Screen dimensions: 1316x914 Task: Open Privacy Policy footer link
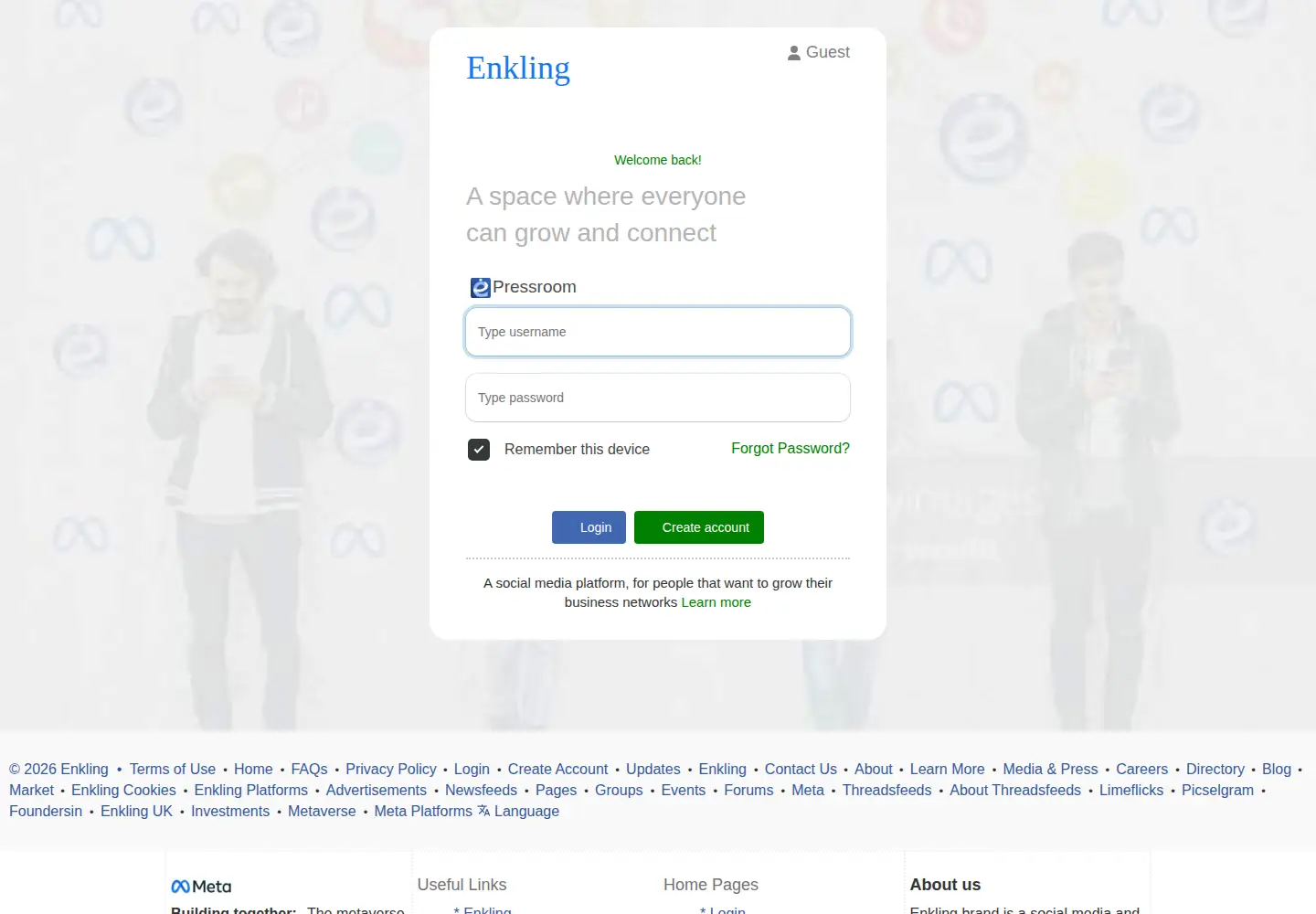(391, 769)
